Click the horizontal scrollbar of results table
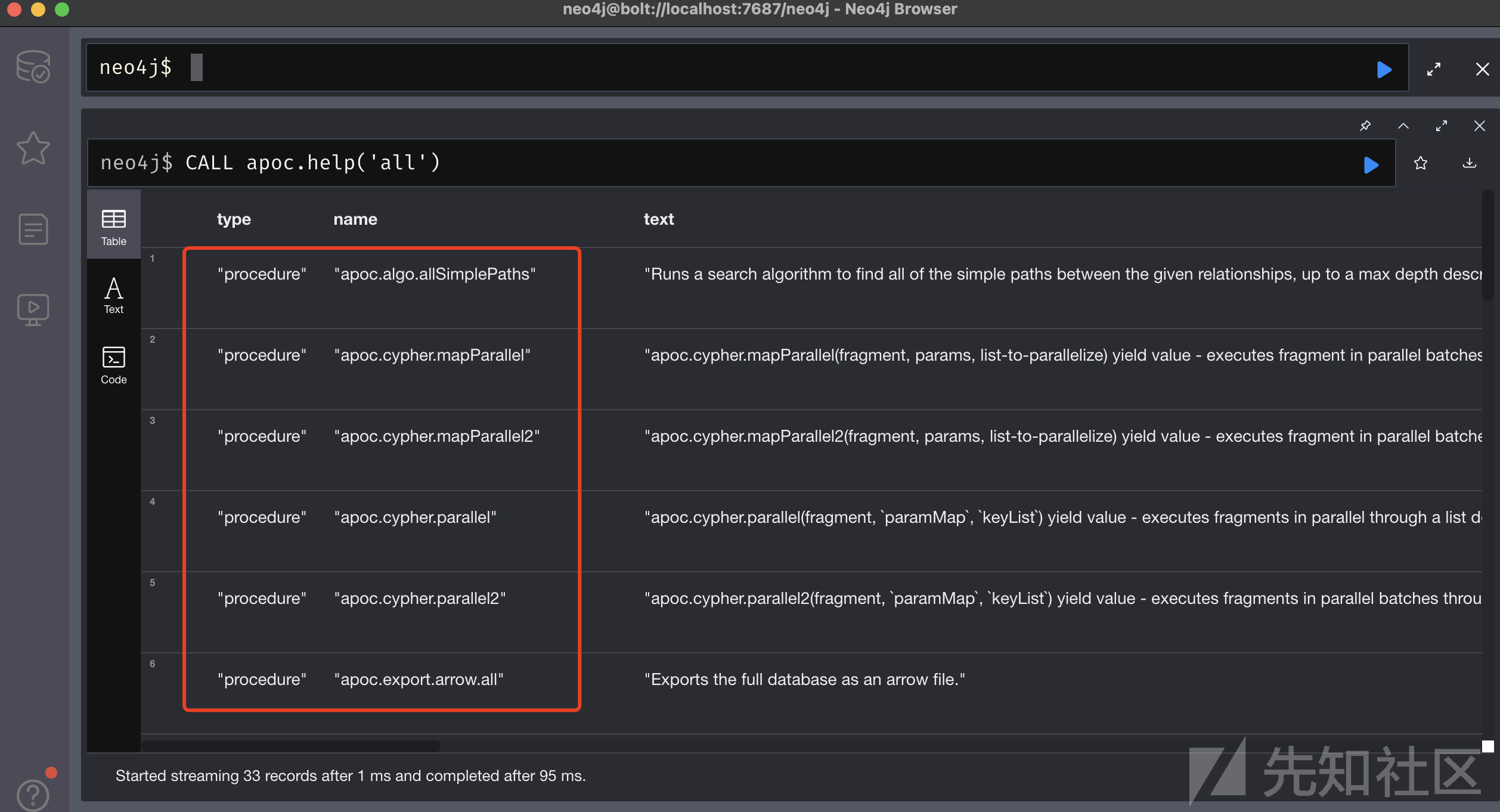 tap(291, 746)
